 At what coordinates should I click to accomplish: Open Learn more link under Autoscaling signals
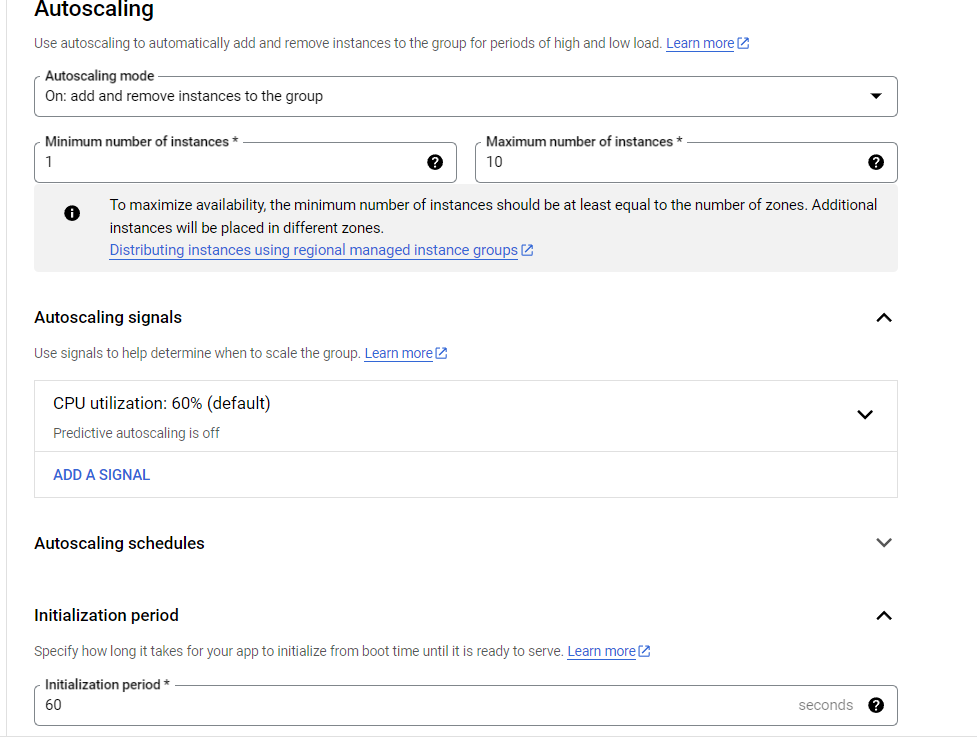(398, 353)
